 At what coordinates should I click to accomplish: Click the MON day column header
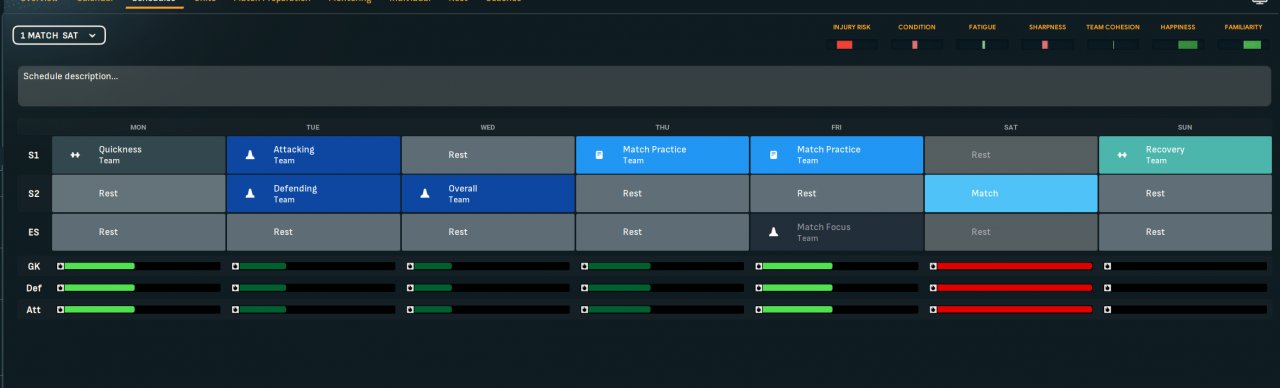138,127
